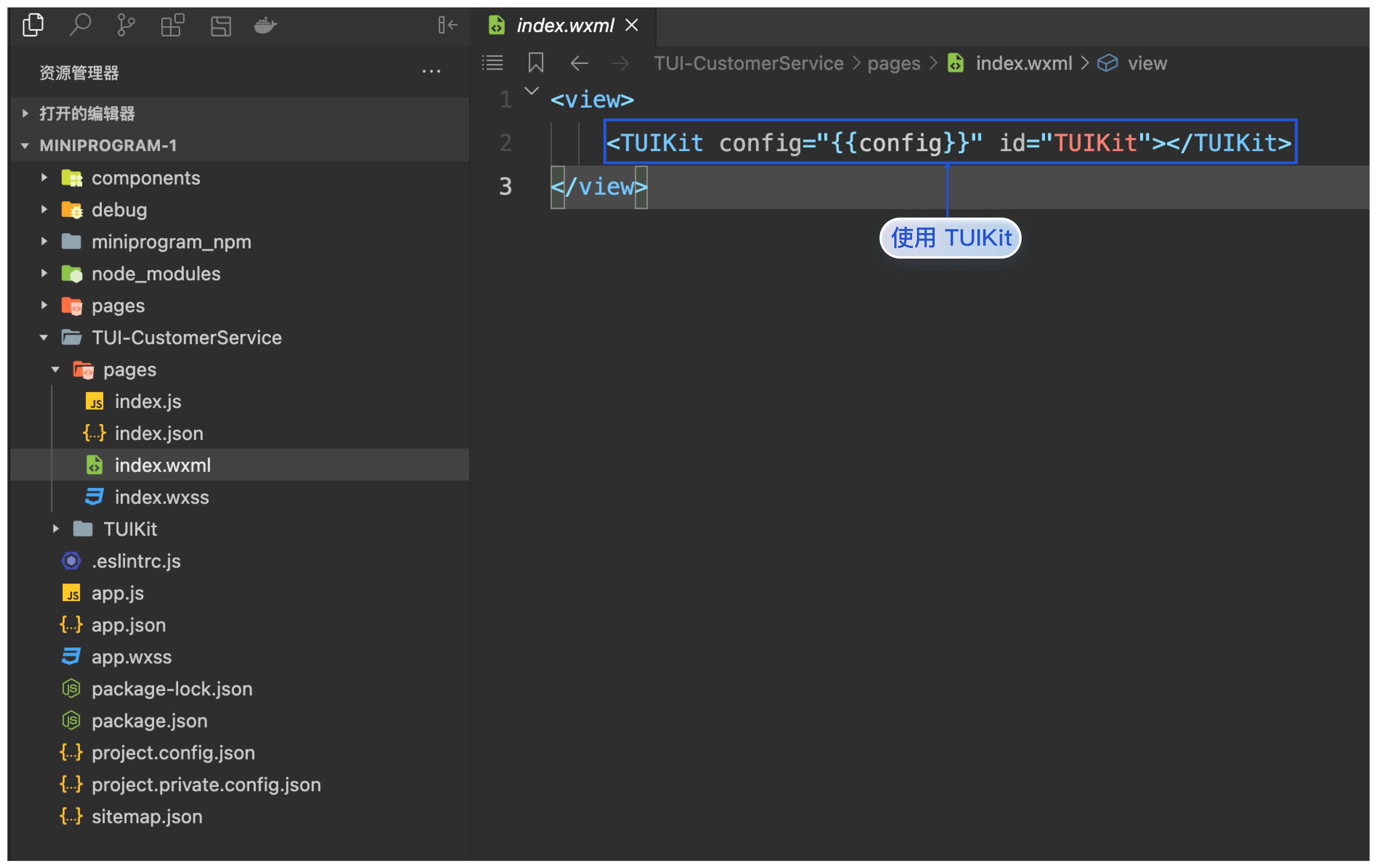
Task: Collapse the sidebar panel icon
Action: click(448, 24)
